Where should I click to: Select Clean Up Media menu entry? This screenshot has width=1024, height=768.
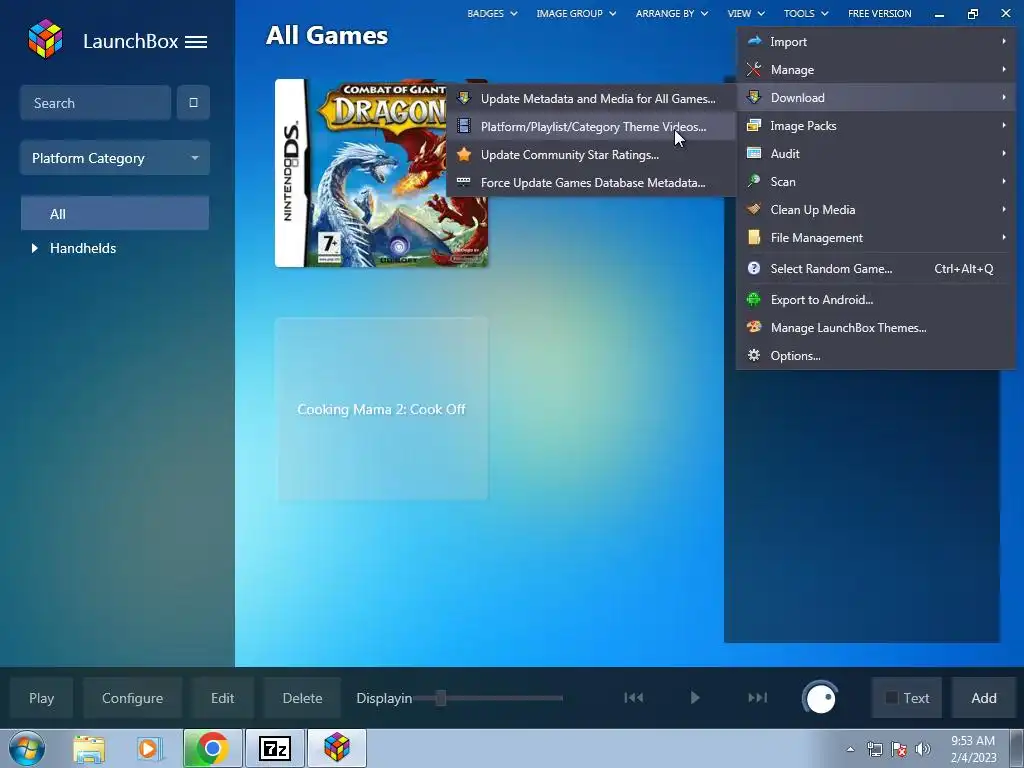876,210
